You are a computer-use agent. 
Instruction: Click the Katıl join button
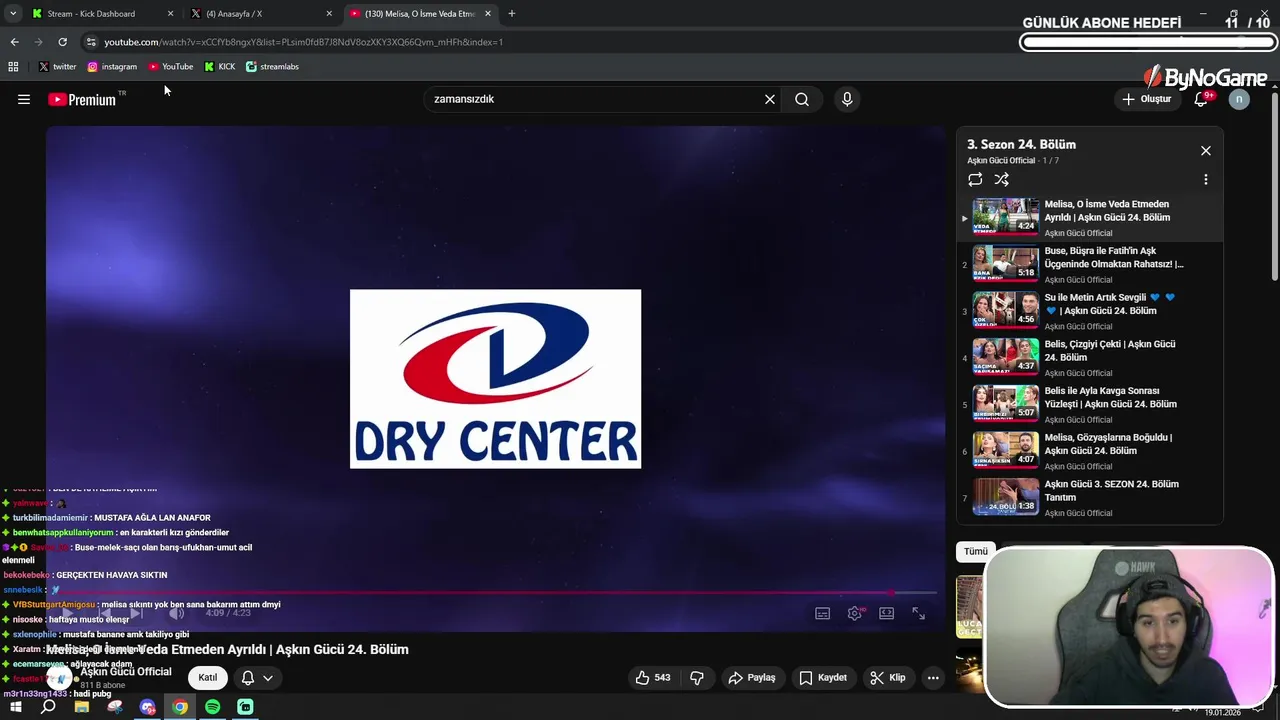click(x=208, y=678)
